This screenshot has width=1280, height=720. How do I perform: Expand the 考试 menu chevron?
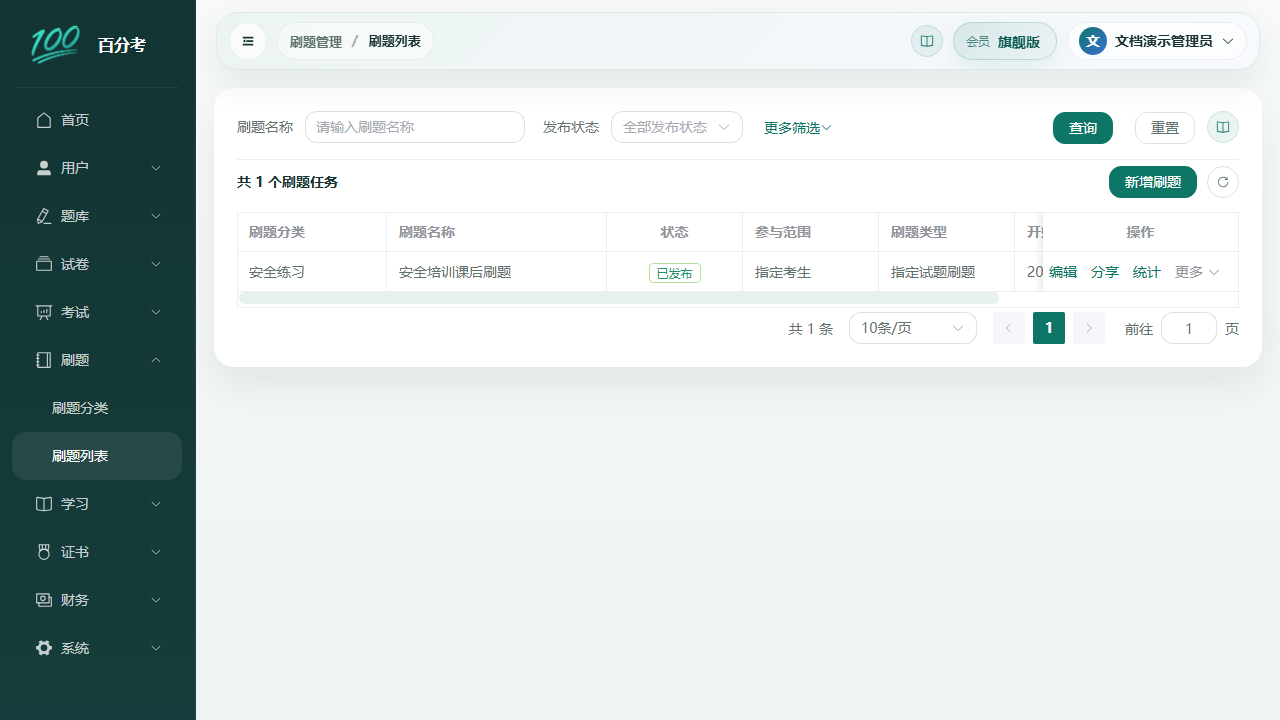(156, 312)
